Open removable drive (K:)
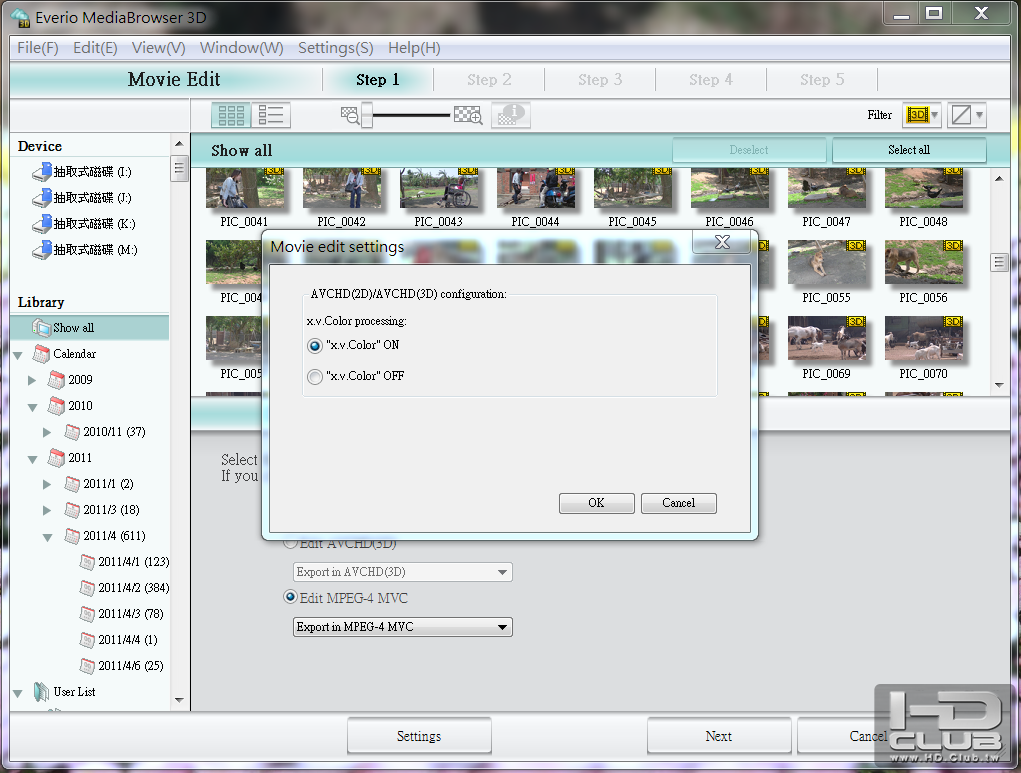The width and height of the screenshot is (1021, 773). tap(84, 224)
